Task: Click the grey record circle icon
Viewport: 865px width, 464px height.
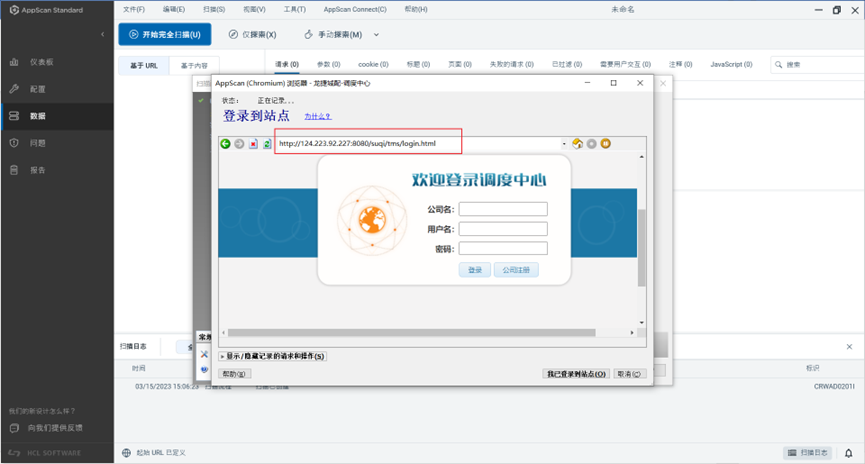Action: click(591, 143)
